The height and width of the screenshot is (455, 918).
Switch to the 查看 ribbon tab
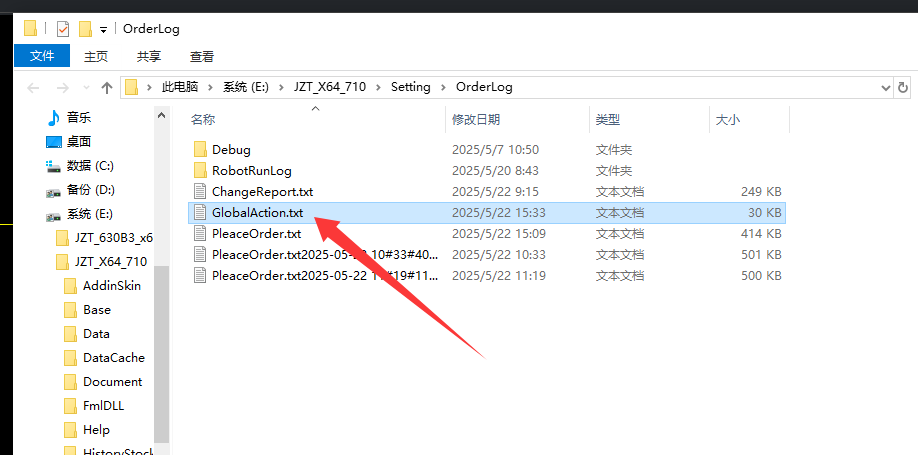point(202,56)
